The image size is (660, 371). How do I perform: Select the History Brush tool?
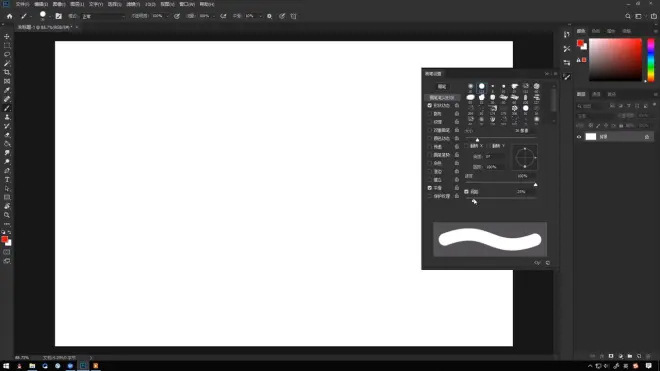7,126
